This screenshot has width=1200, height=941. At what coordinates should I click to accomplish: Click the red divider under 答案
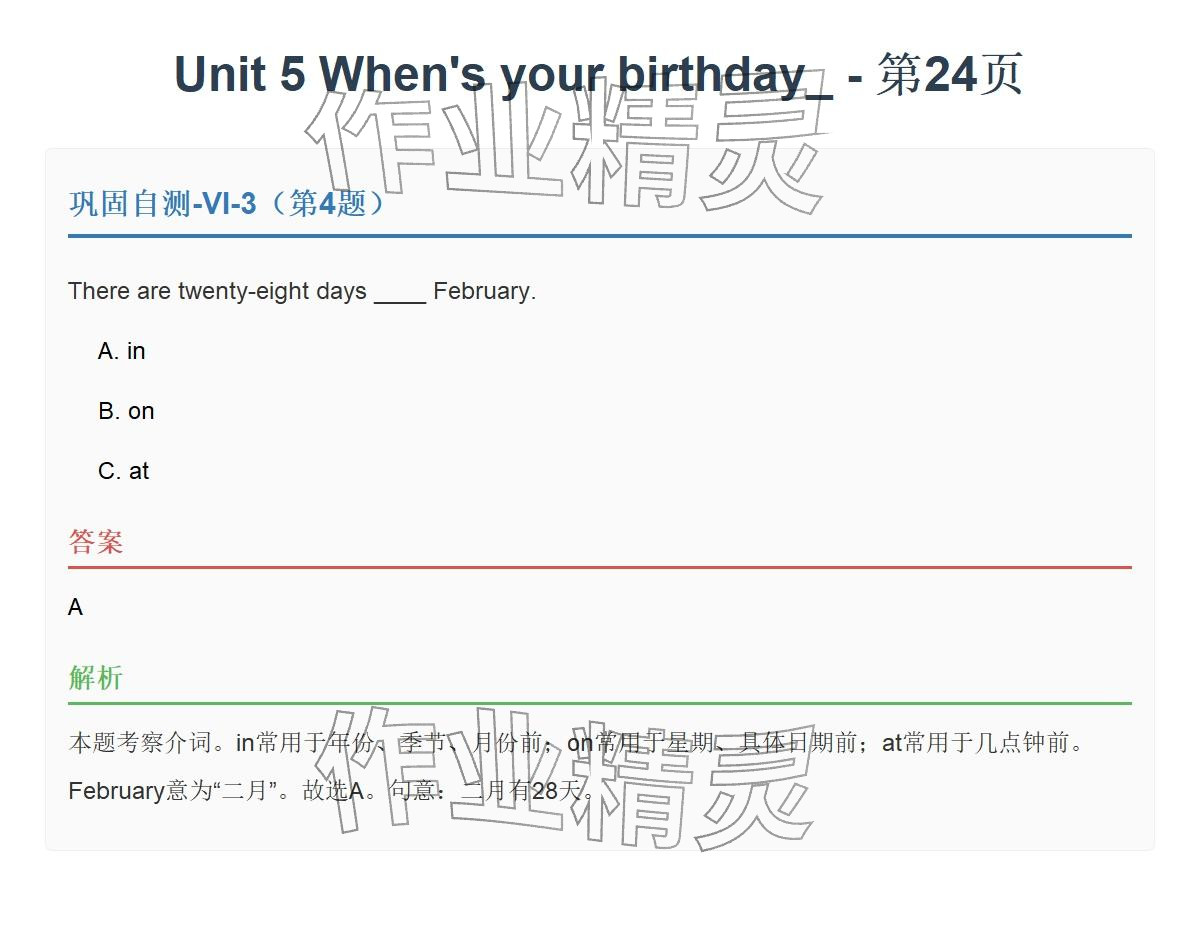(600, 567)
